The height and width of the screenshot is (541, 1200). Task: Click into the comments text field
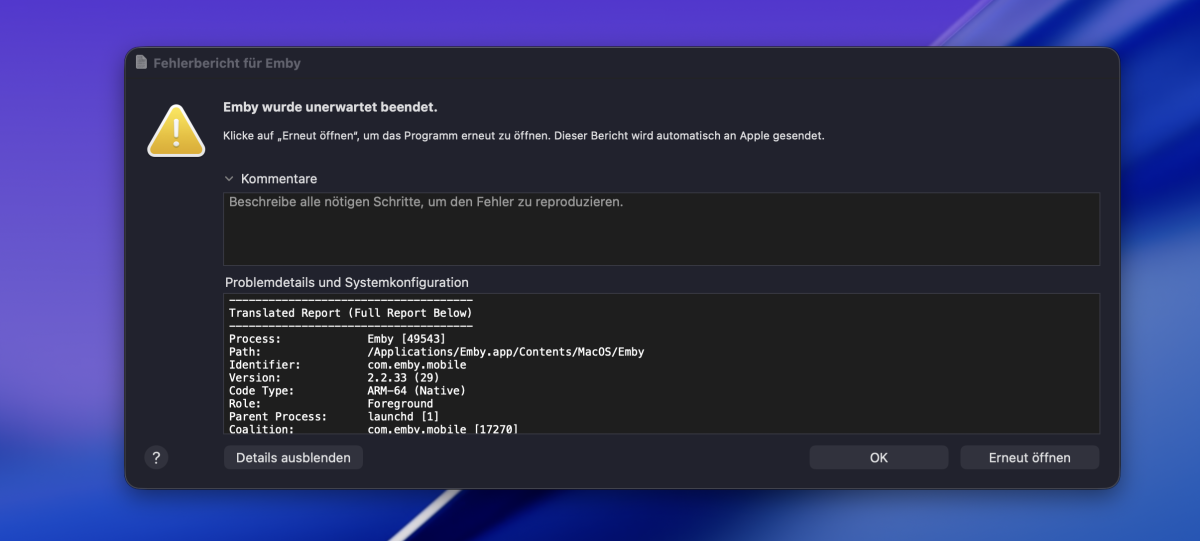point(660,228)
